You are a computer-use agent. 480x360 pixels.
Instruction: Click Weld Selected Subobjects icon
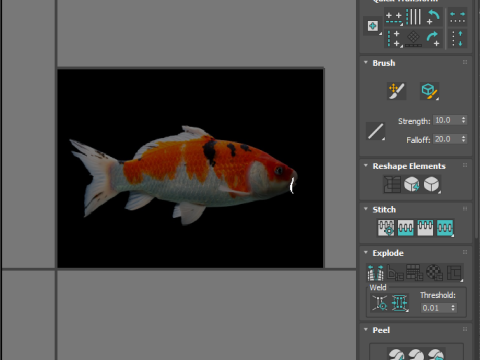coord(399,303)
